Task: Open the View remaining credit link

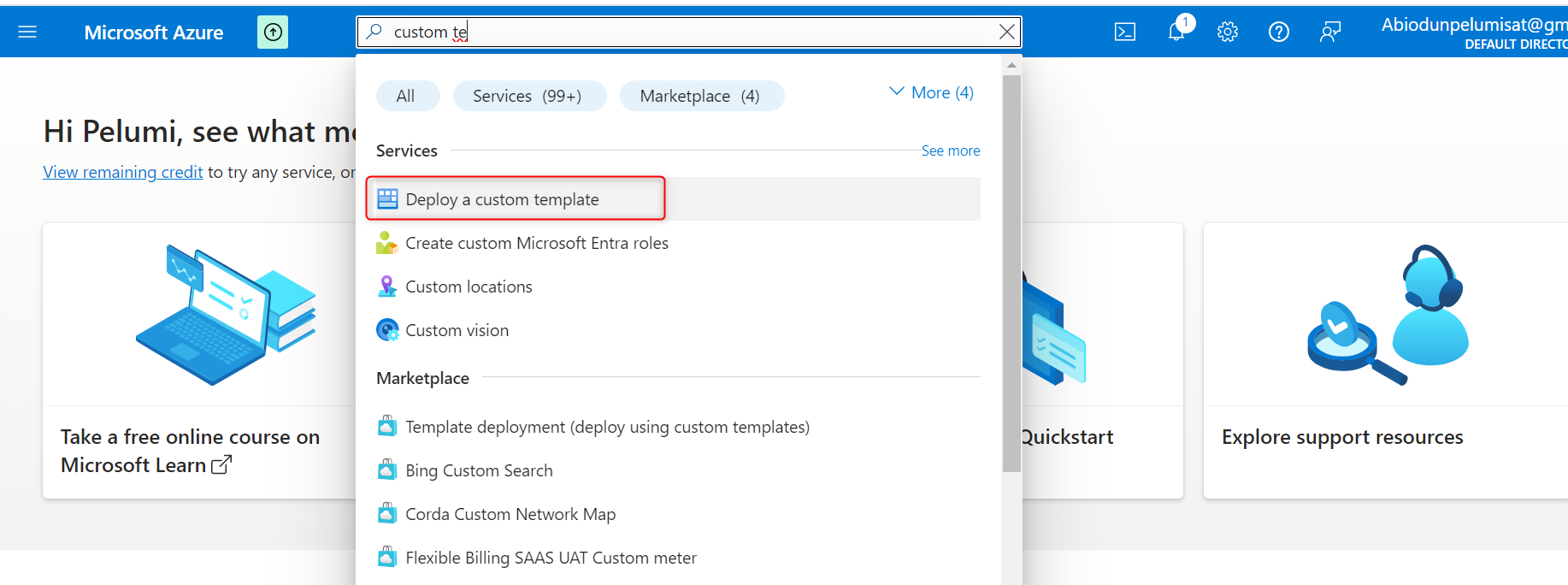Action: pyautogui.click(x=123, y=172)
